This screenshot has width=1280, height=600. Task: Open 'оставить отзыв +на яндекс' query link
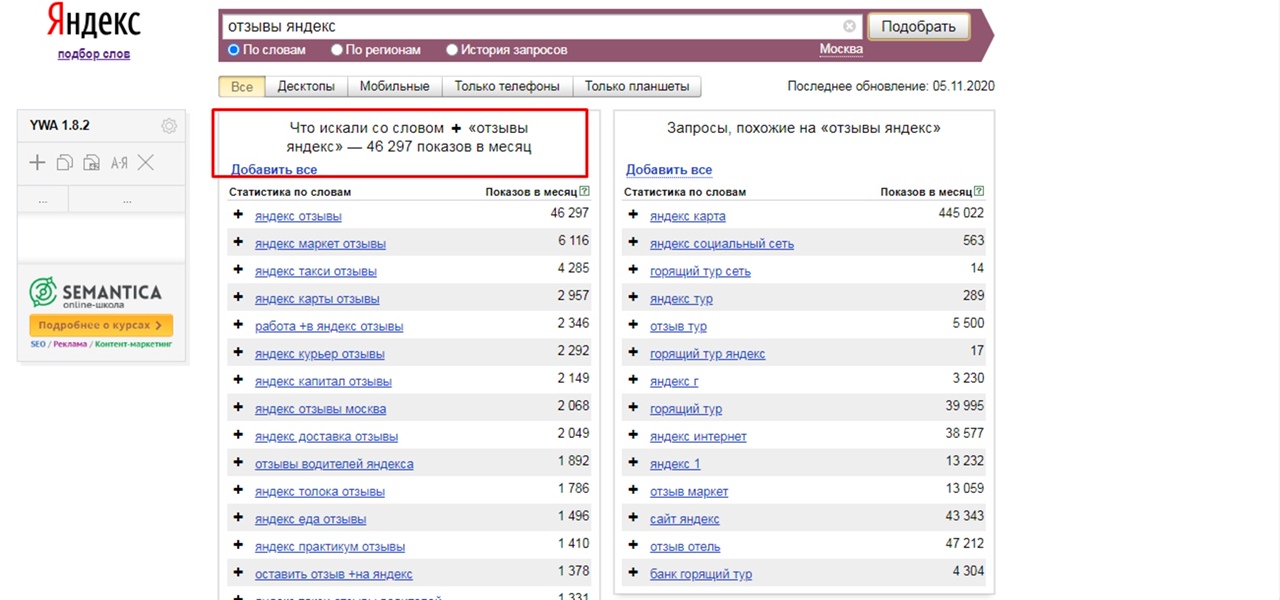[x=334, y=574]
